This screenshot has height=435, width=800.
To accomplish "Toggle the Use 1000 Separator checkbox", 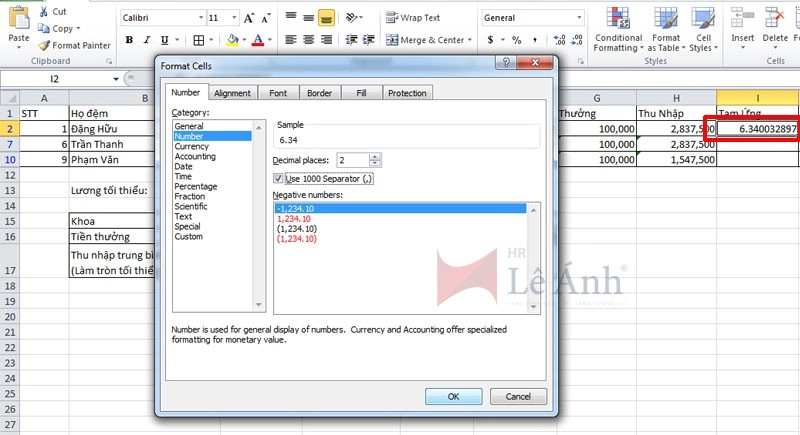I will [278, 178].
